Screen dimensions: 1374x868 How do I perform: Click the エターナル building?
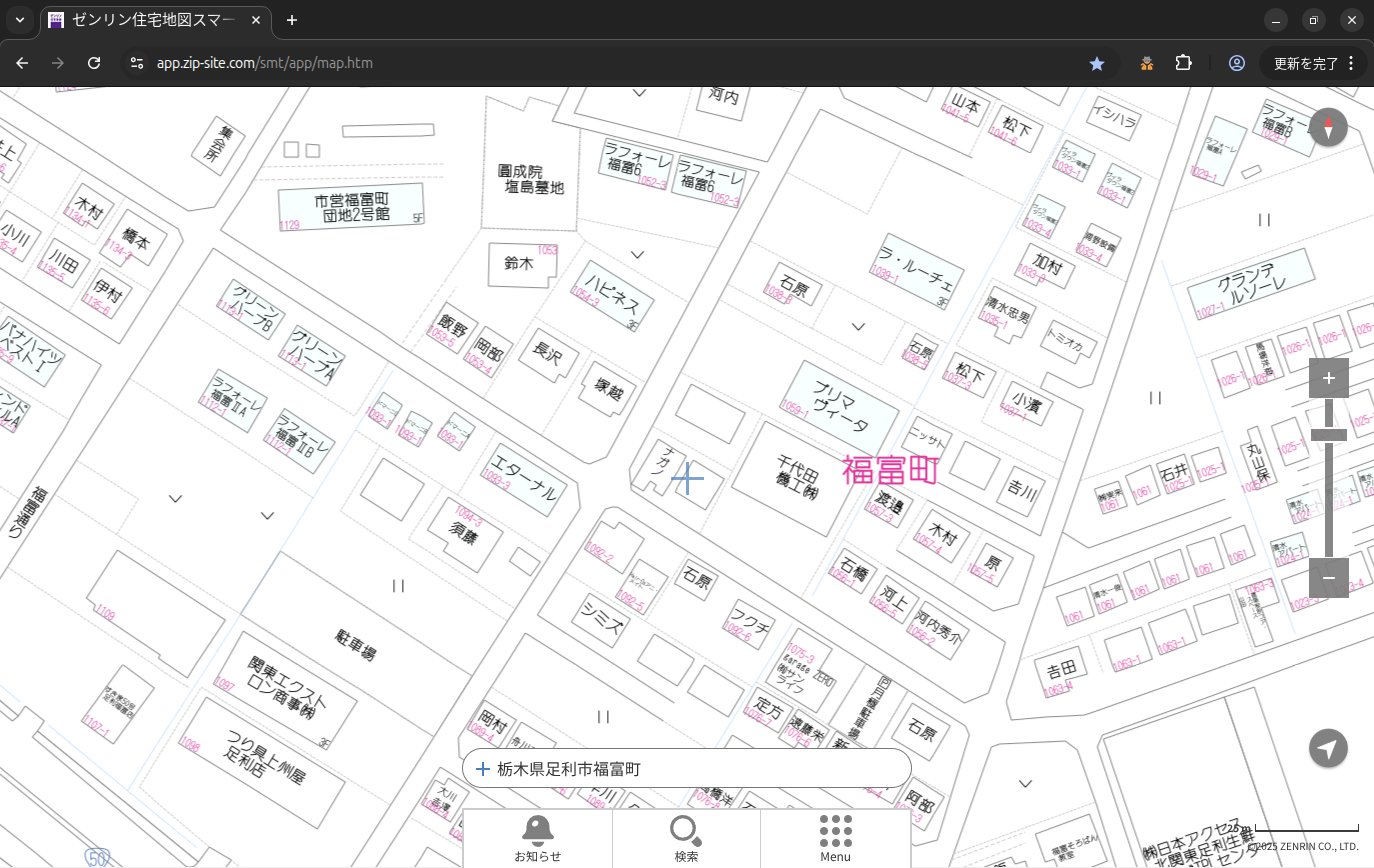click(524, 478)
